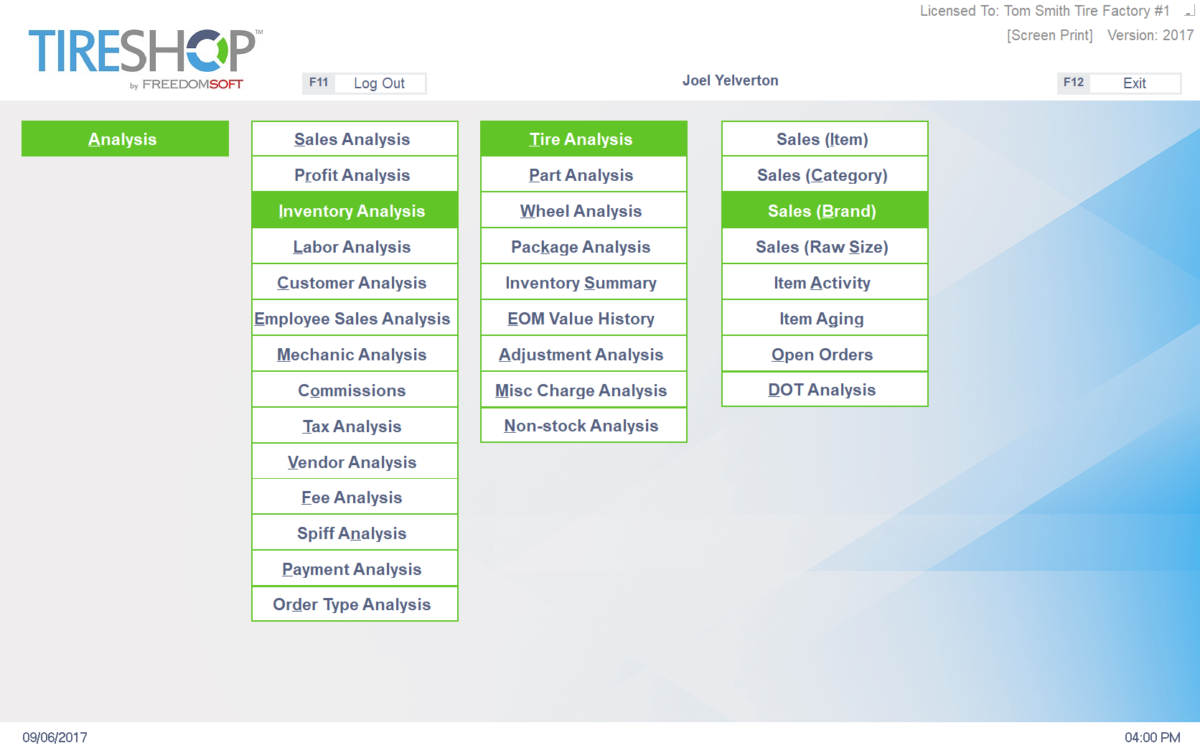Viewport: 1200px width, 748px height.
Task: Open DOT Analysis report
Action: [x=824, y=390]
